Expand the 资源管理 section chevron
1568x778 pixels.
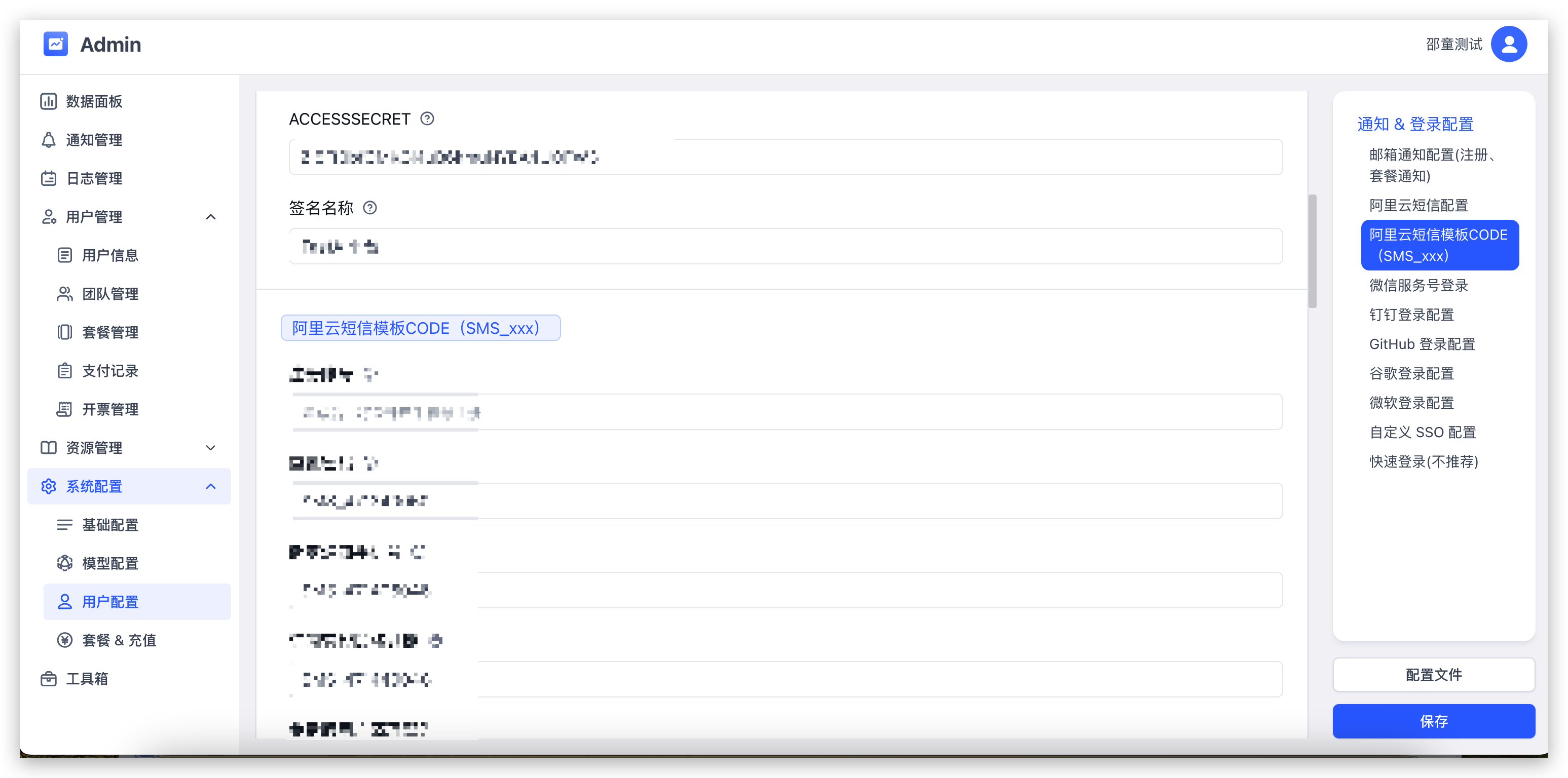pos(211,448)
